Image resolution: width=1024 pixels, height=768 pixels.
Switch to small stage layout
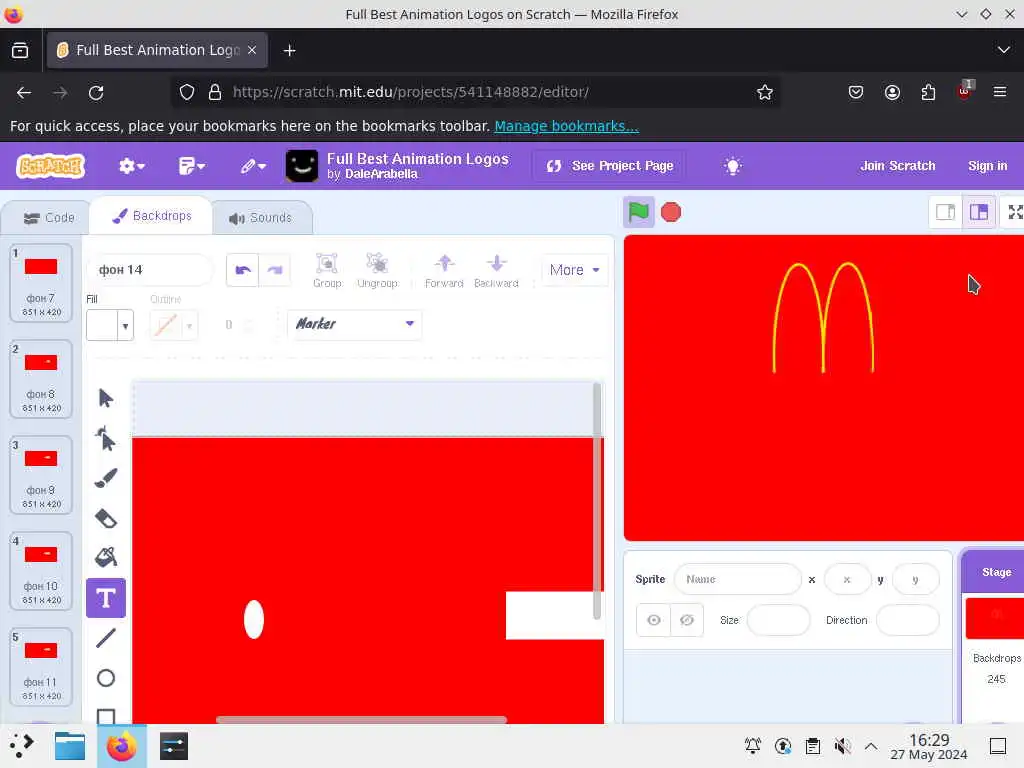(x=945, y=212)
